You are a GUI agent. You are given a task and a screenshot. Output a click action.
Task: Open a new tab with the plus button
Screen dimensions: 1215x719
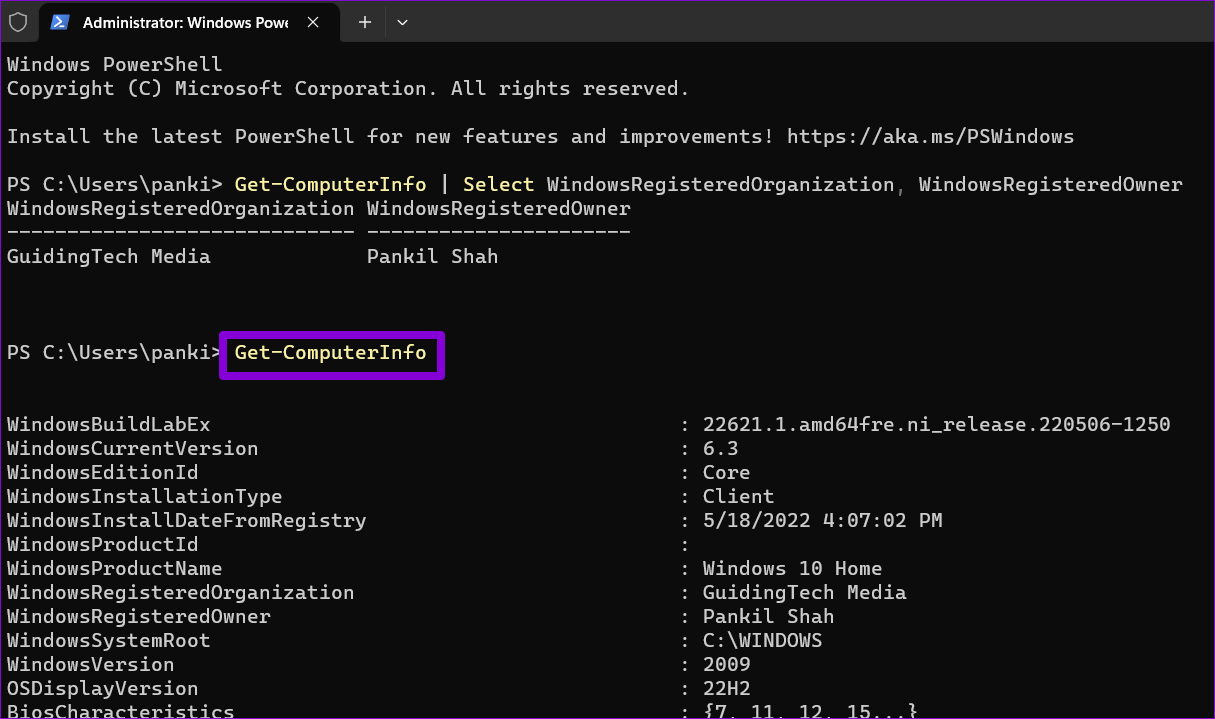click(365, 22)
